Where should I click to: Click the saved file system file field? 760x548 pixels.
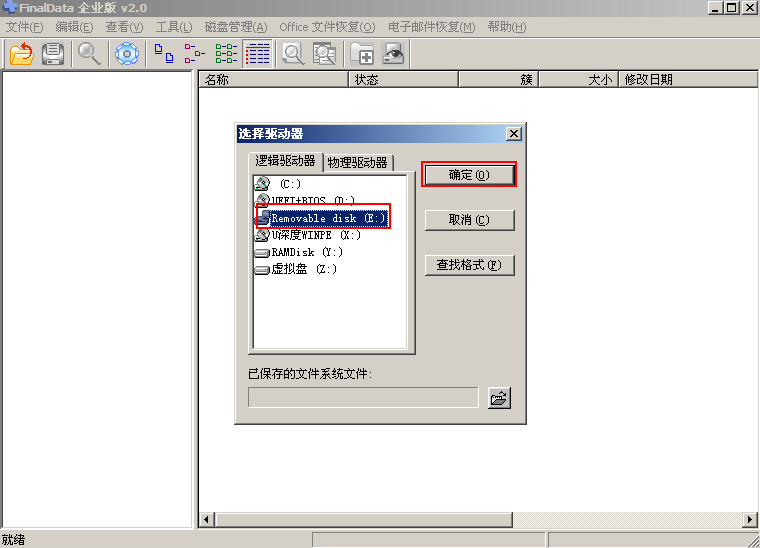point(363,397)
